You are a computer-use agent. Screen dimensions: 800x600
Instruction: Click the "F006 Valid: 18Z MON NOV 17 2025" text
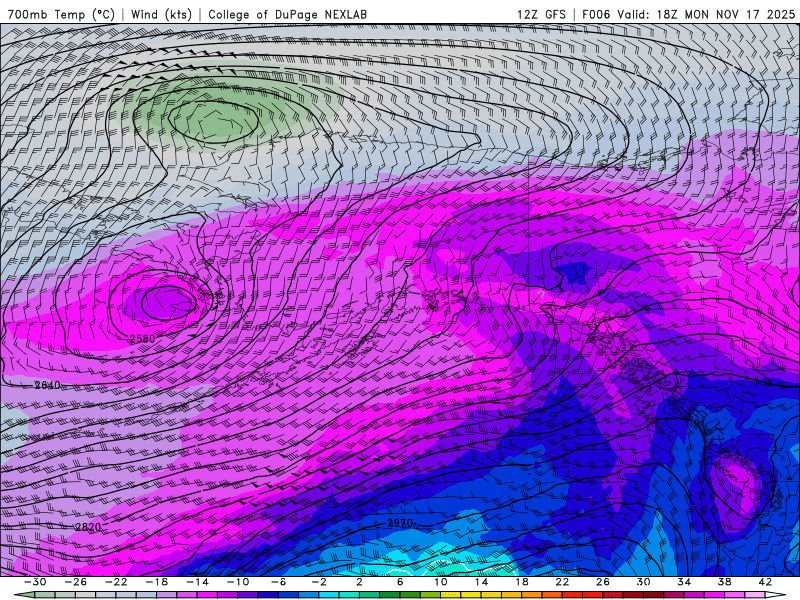click(x=689, y=14)
